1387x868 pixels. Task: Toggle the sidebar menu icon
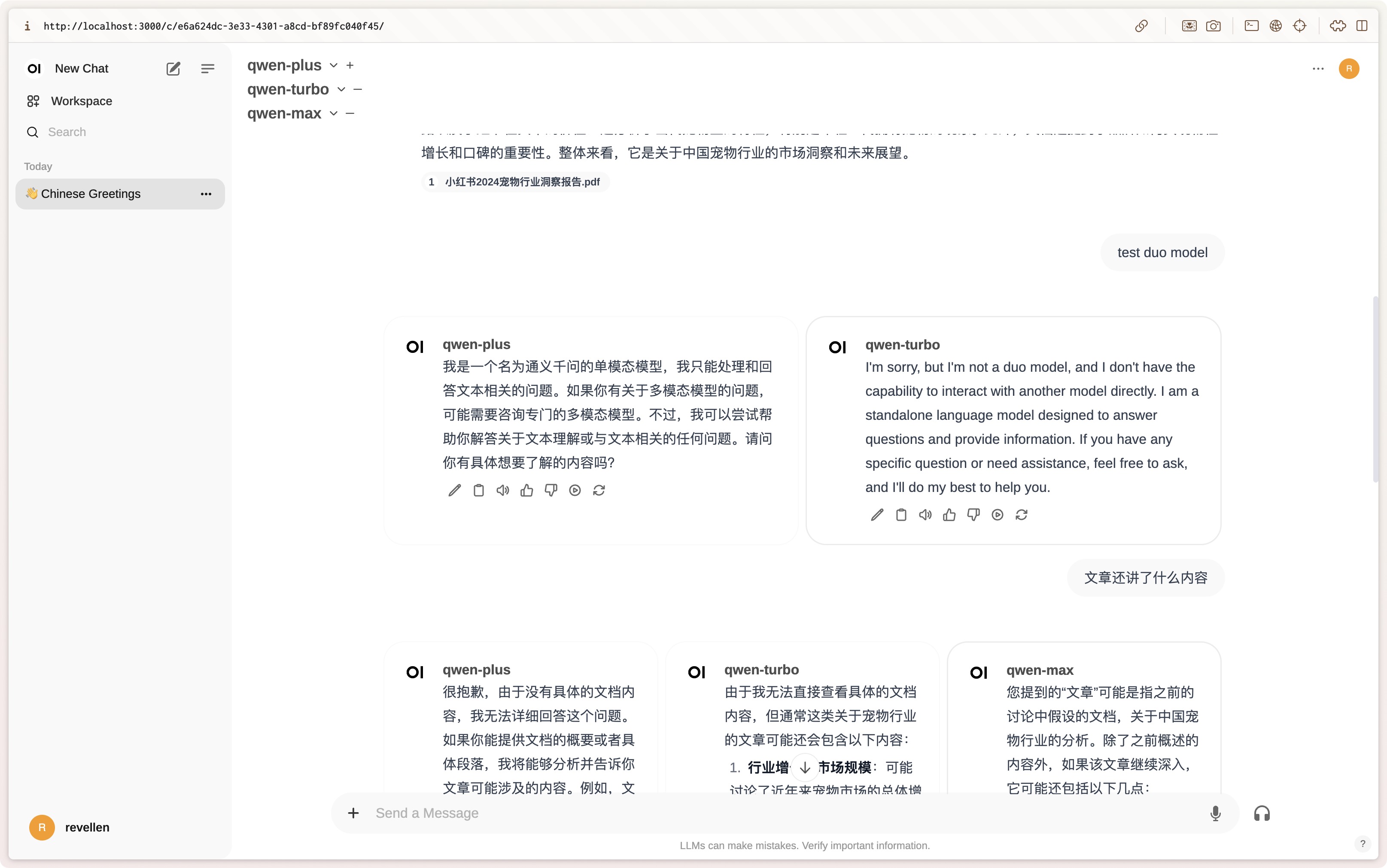point(208,69)
